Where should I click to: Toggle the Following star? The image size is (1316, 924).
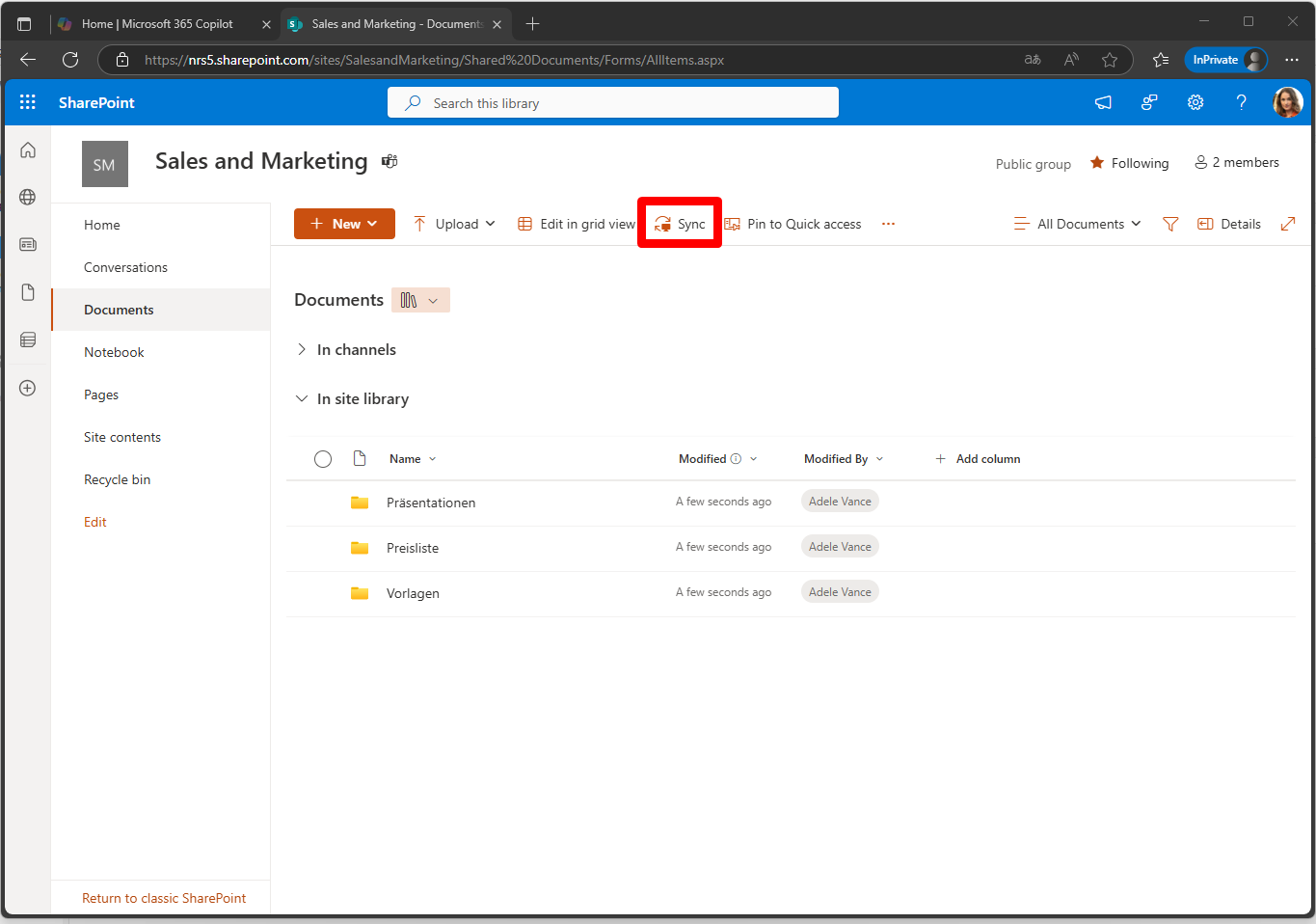point(1129,163)
